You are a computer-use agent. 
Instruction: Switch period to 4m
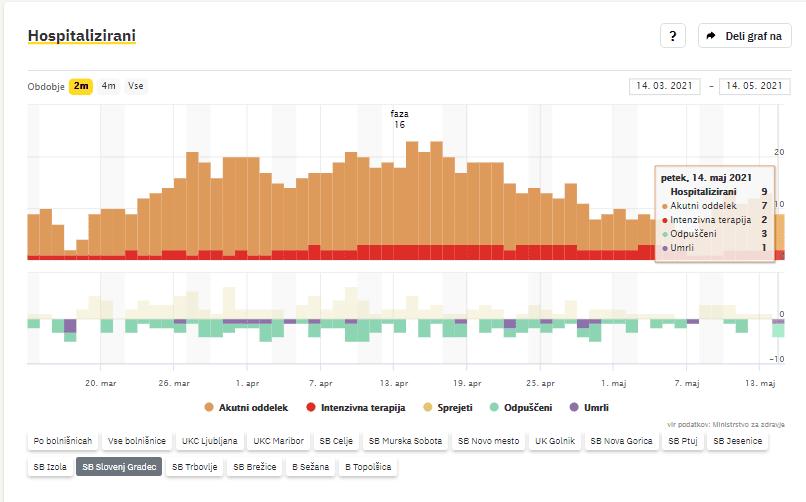click(x=108, y=86)
